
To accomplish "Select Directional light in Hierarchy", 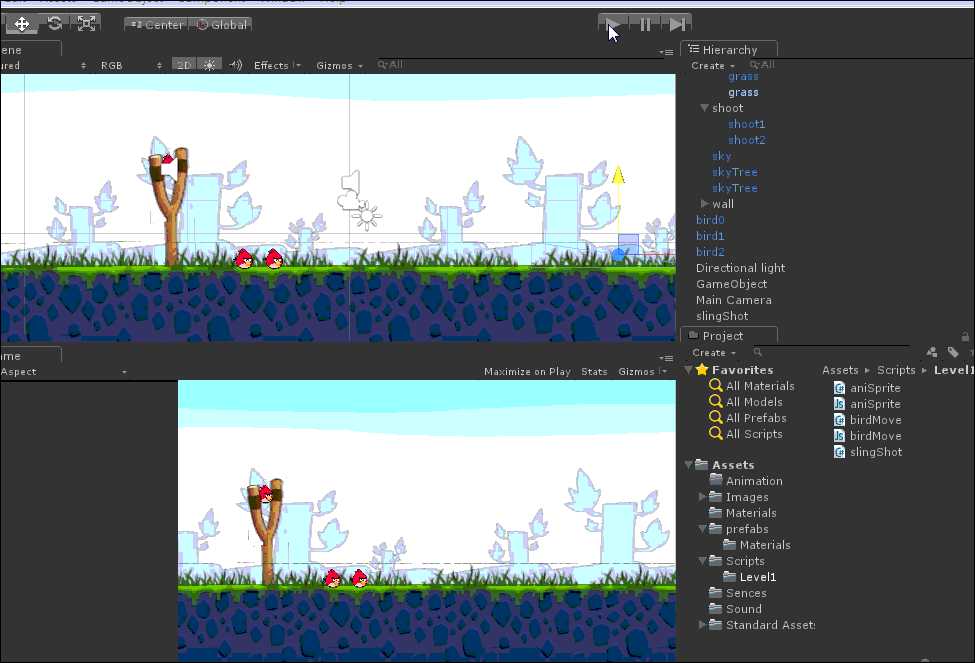I will pyautogui.click(x=740, y=268).
